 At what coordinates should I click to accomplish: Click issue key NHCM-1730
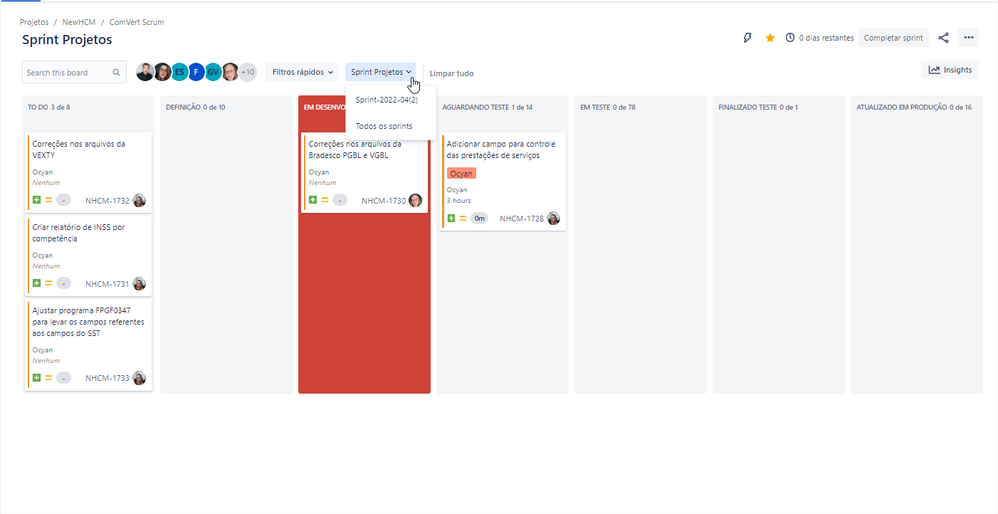point(383,201)
